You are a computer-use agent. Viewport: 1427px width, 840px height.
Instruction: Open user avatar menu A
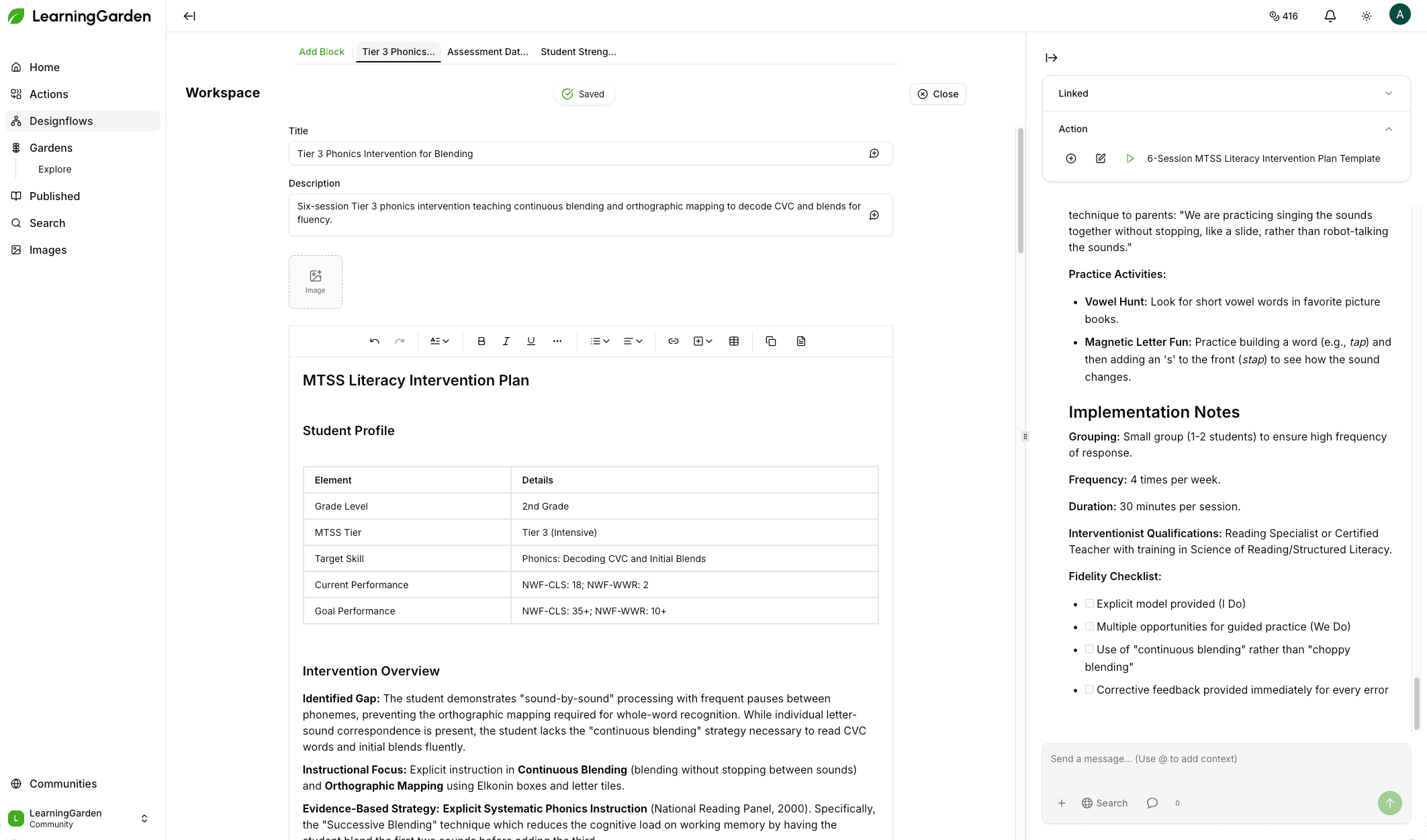(1399, 14)
